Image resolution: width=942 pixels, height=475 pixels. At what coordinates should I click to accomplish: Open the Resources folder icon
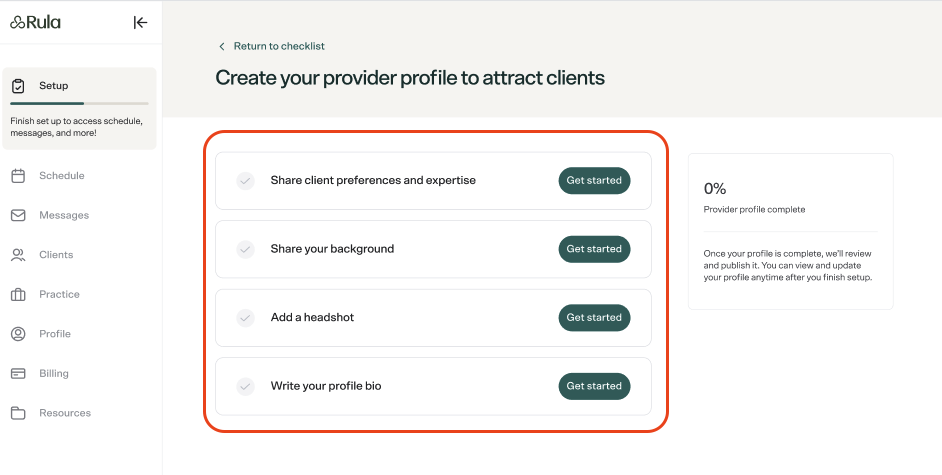click(19, 413)
